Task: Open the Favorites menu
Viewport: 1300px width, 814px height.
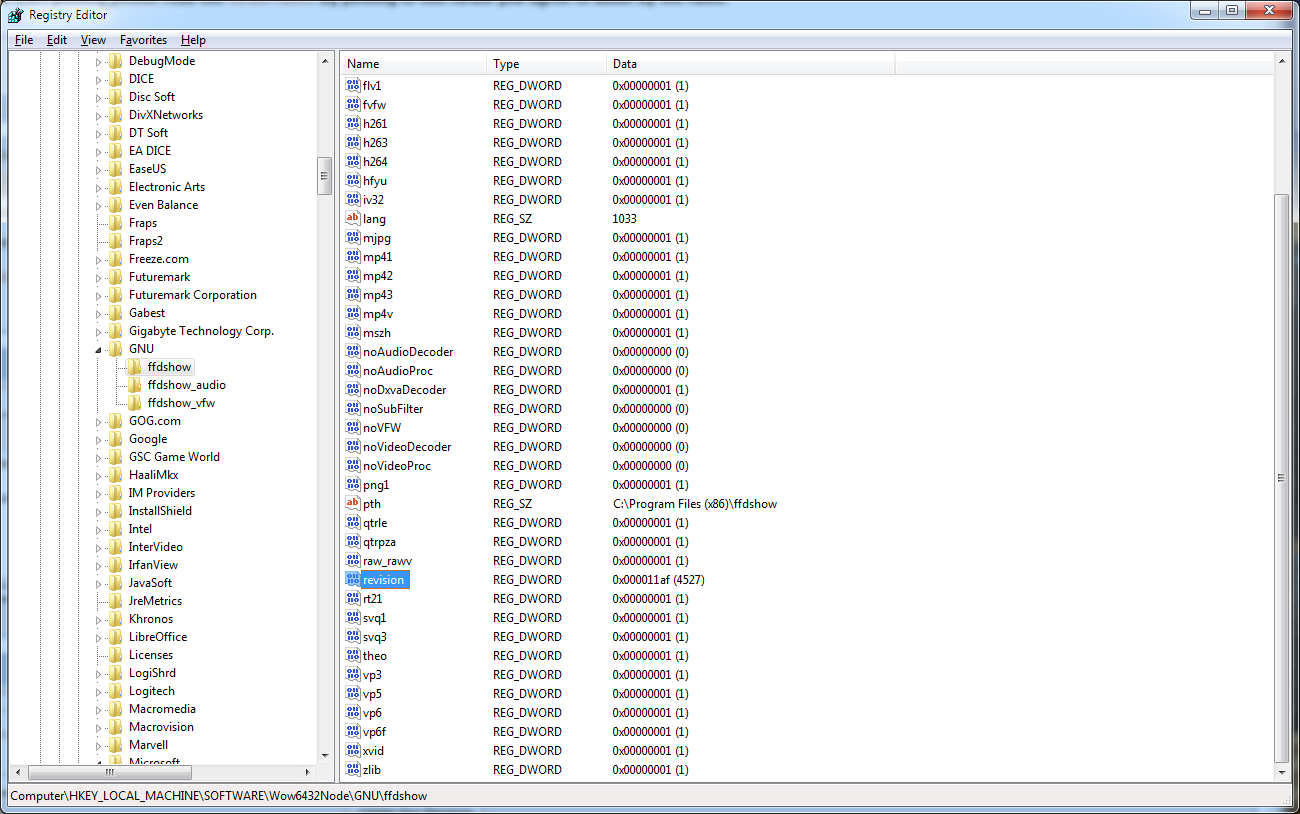Action: [143, 40]
